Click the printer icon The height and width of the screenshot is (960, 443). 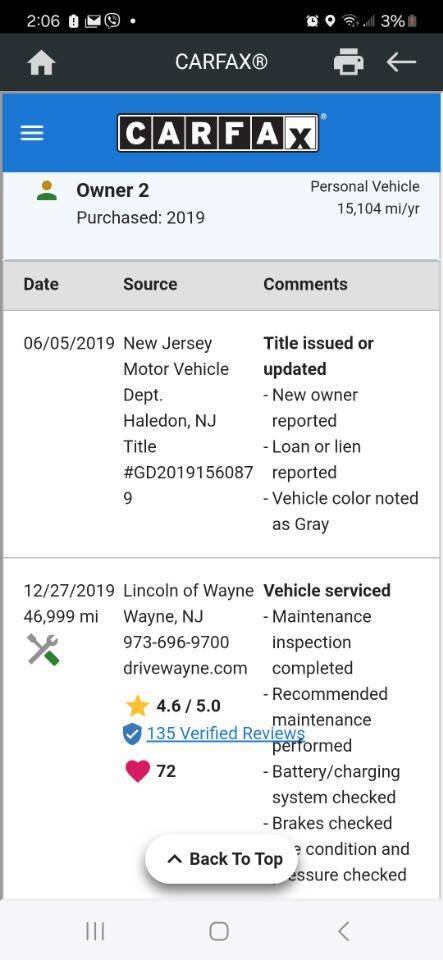[x=348, y=62]
